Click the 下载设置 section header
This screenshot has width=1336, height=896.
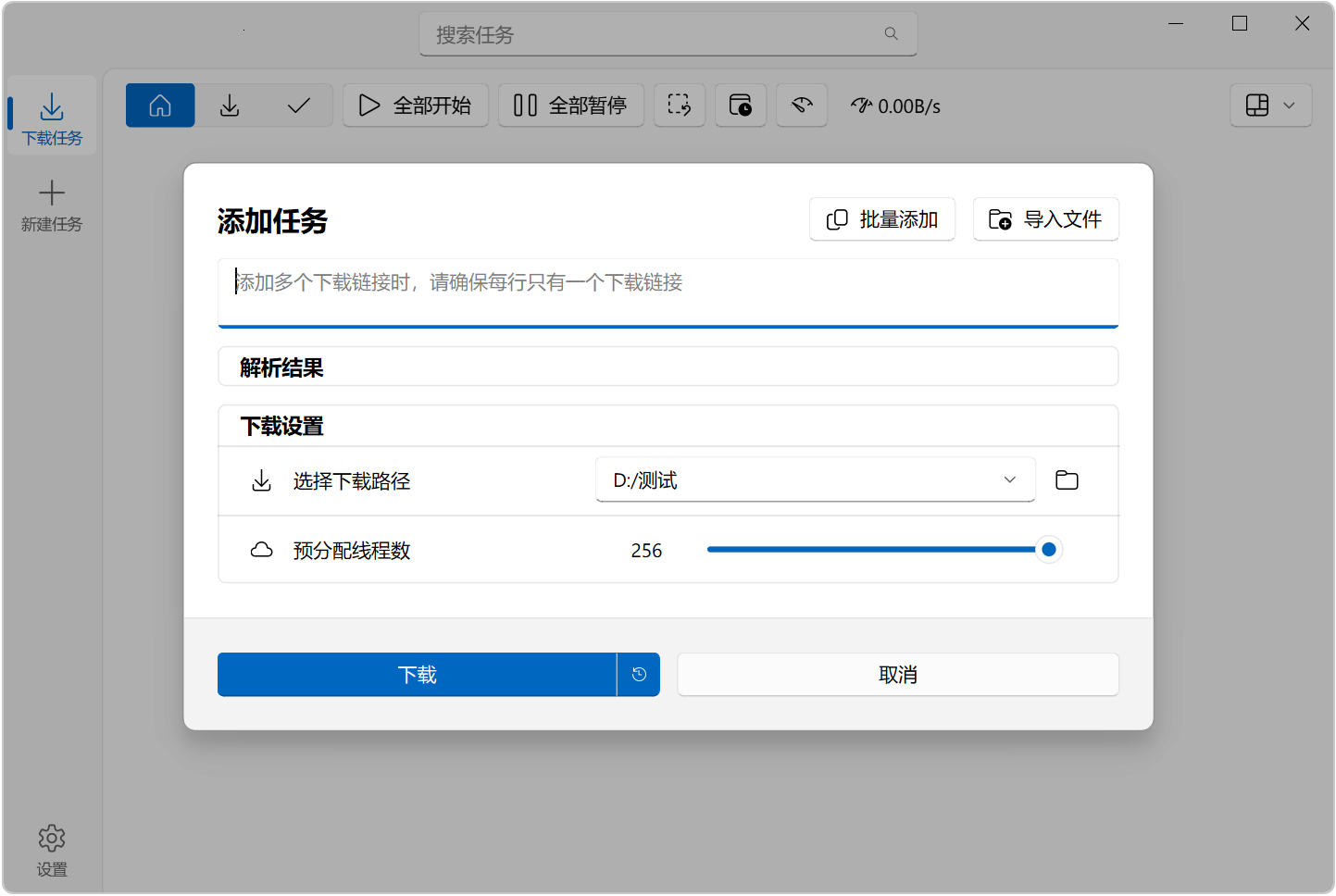(668, 427)
